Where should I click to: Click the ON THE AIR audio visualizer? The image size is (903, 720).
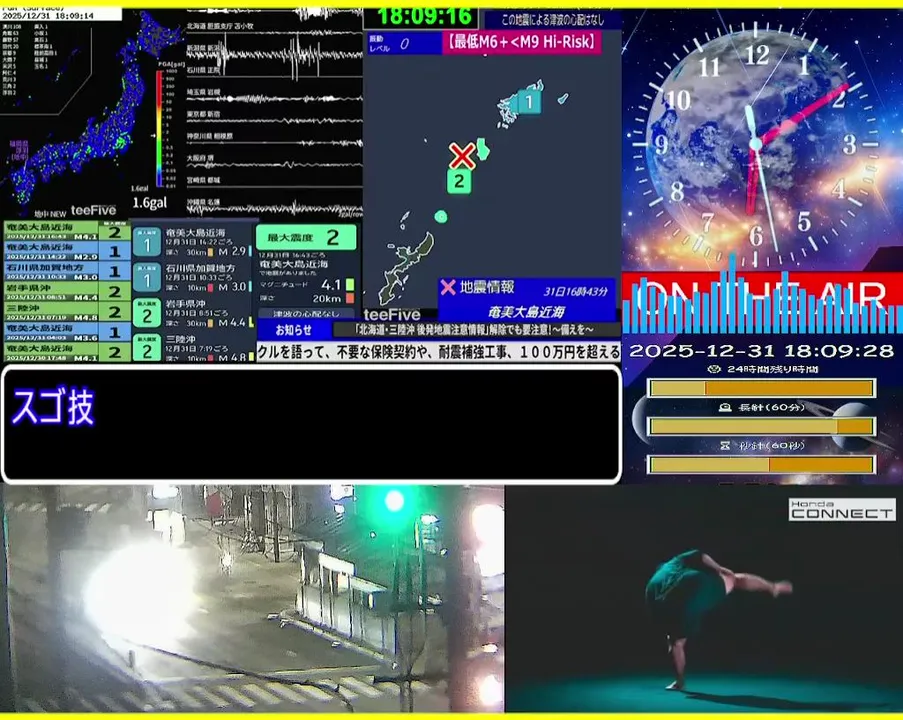click(x=762, y=302)
